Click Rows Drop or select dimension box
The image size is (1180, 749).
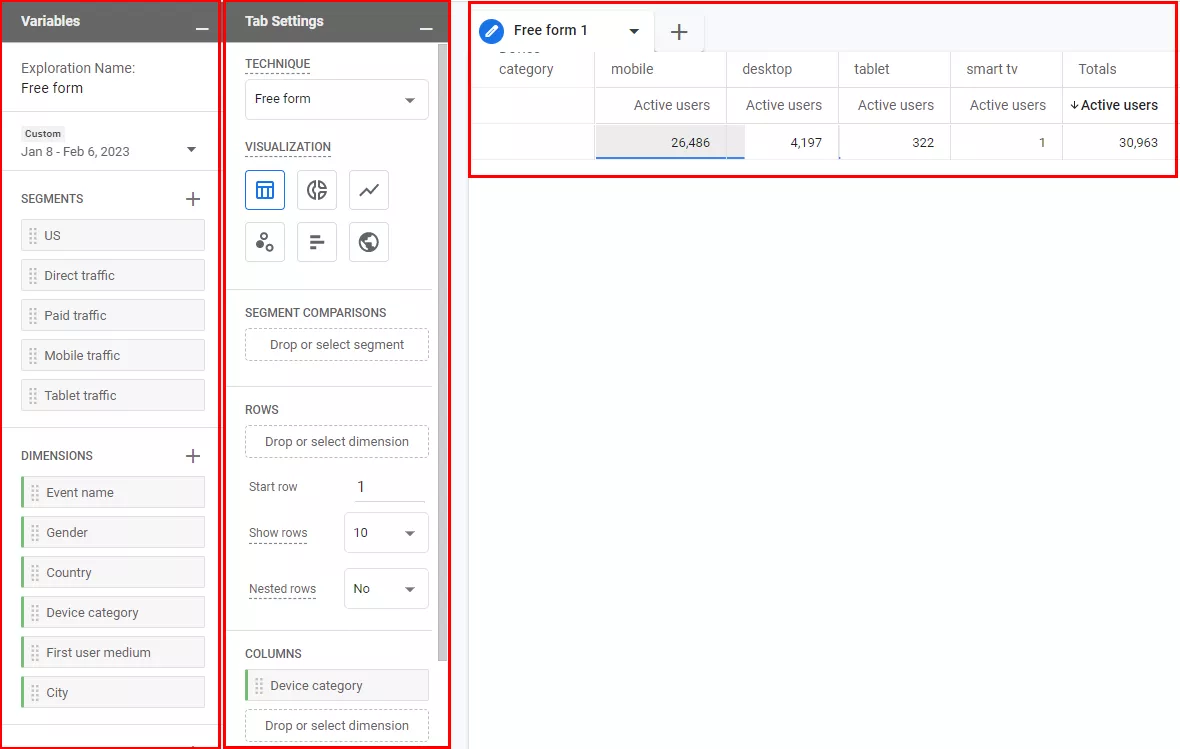coord(336,442)
